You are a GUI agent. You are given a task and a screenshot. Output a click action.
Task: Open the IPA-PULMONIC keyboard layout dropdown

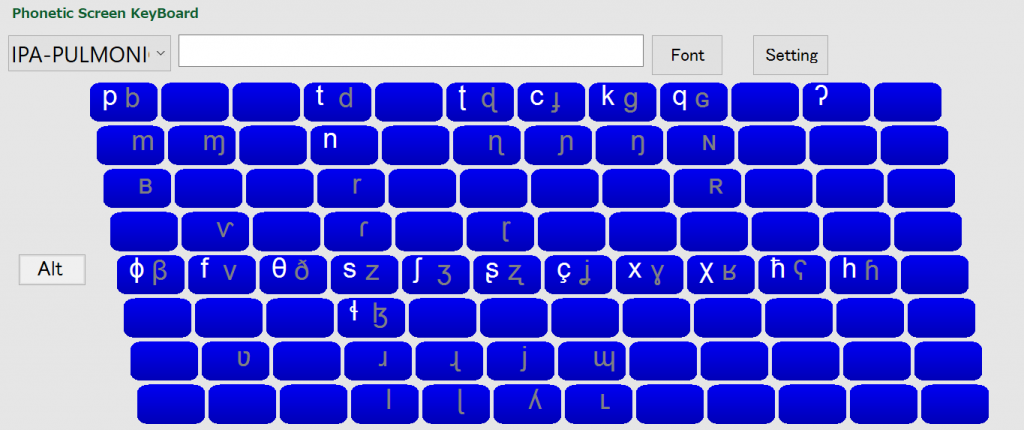[x=89, y=54]
